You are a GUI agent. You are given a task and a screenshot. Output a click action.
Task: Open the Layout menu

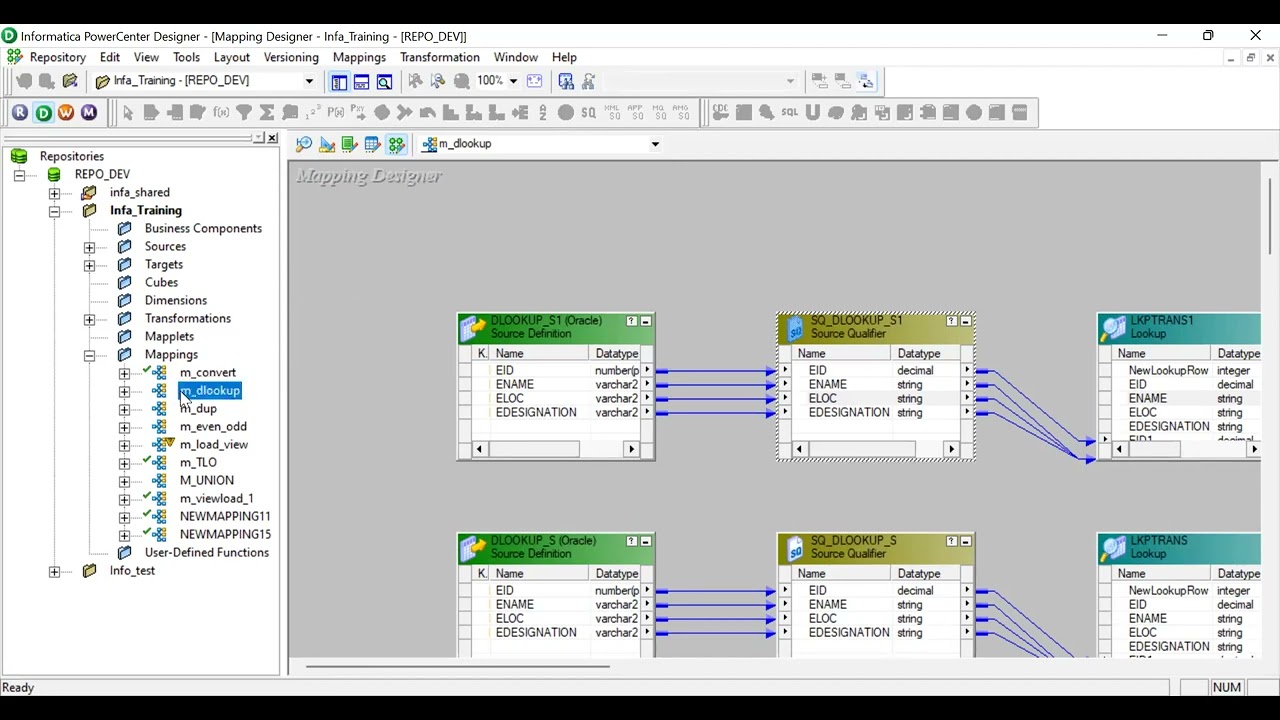pos(231,57)
